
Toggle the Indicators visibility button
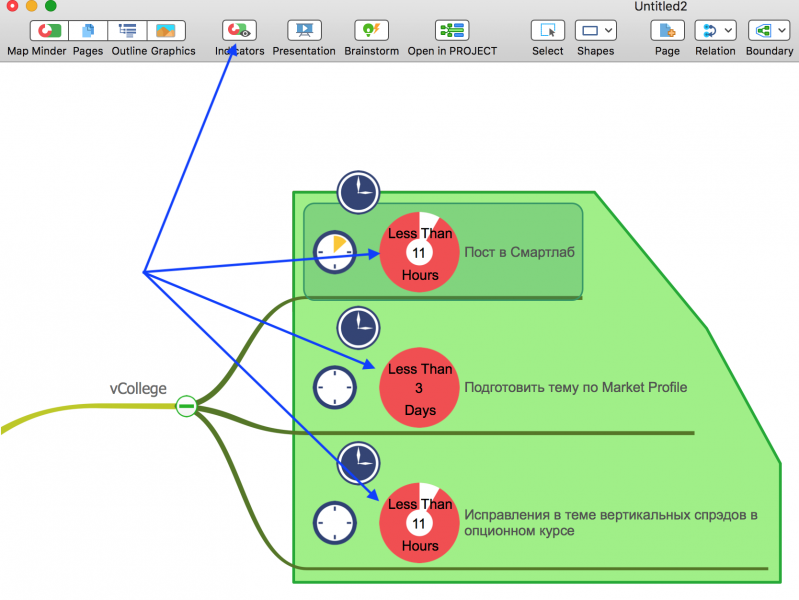click(239, 31)
